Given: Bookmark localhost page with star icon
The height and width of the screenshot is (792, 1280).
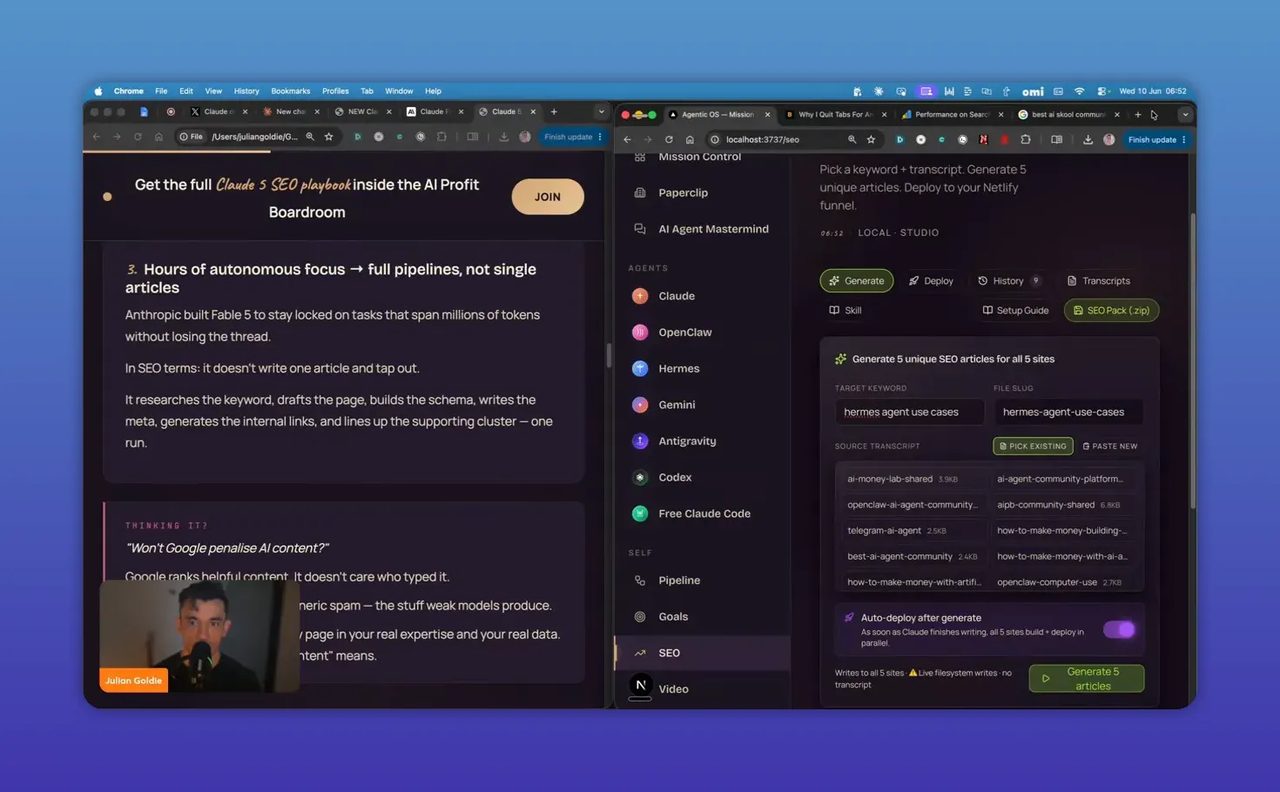Looking at the screenshot, I should pos(871,140).
